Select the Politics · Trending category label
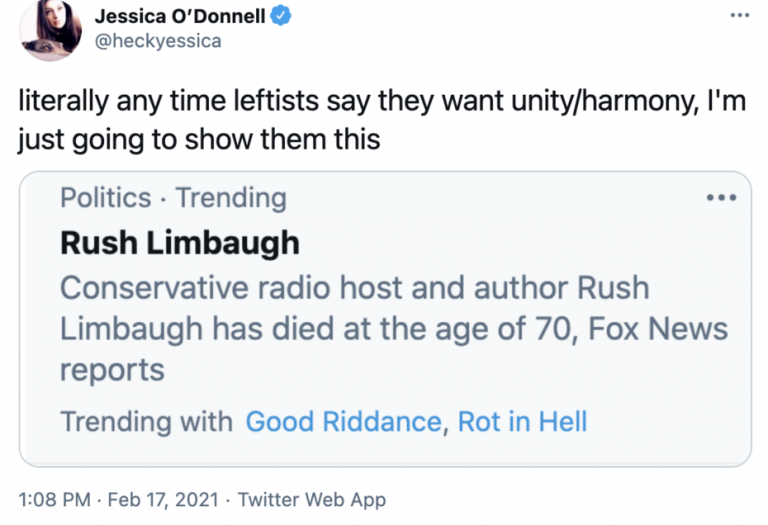 [x=173, y=198]
